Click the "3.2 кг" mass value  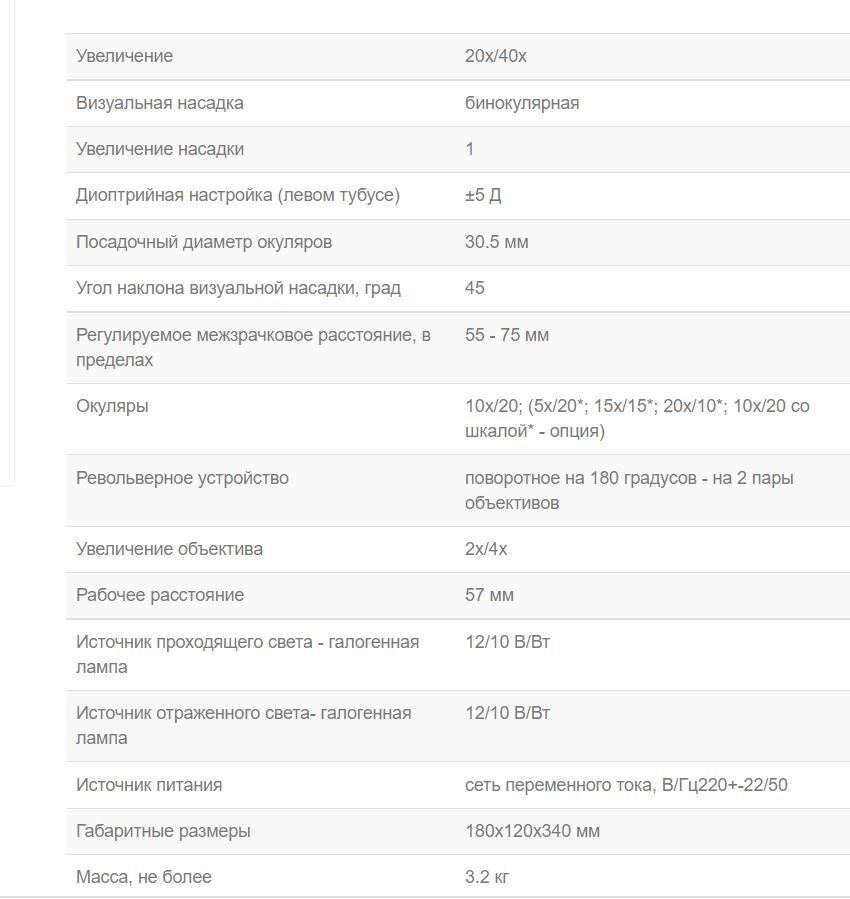click(487, 877)
